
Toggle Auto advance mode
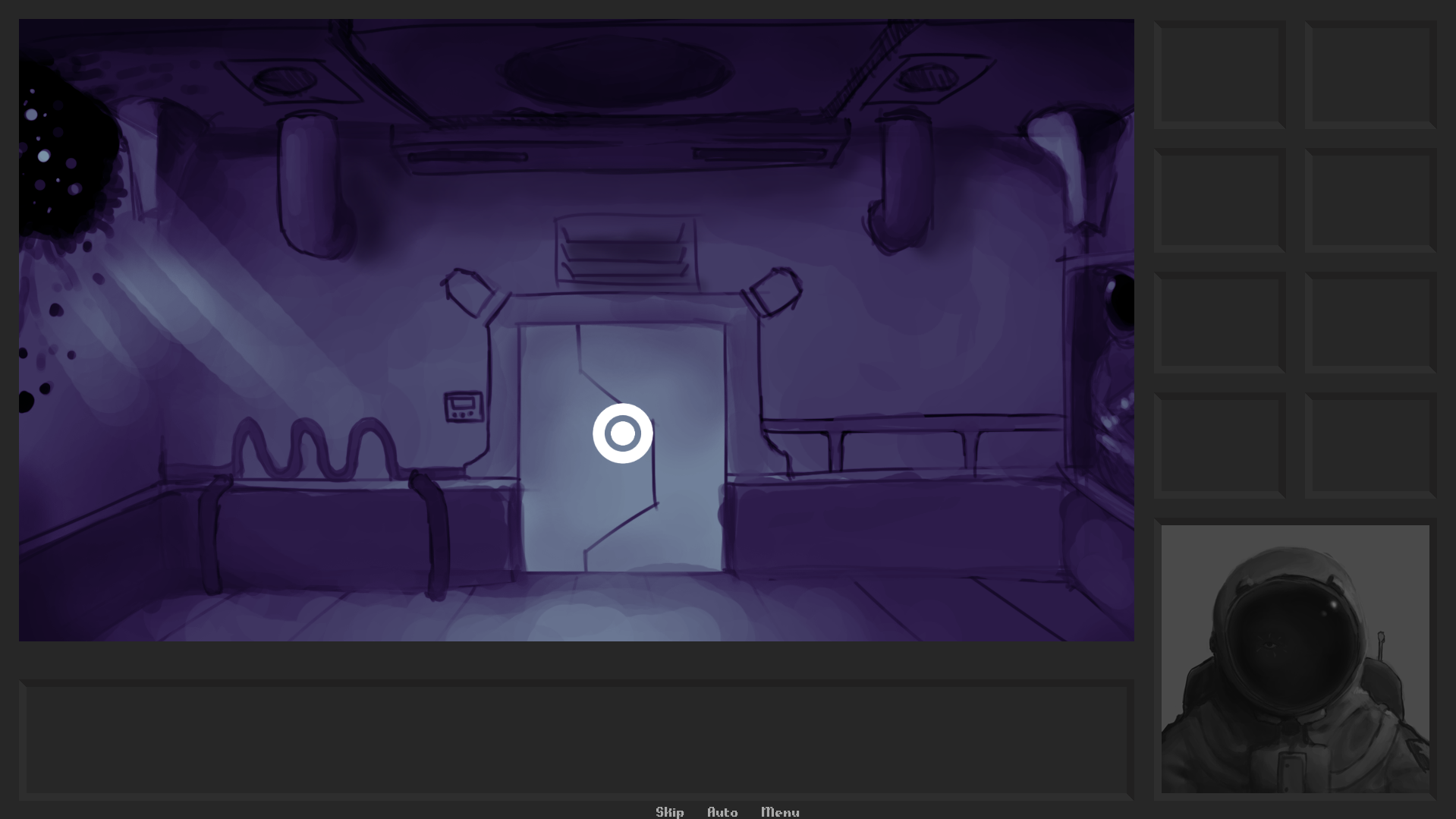click(722, 811)
